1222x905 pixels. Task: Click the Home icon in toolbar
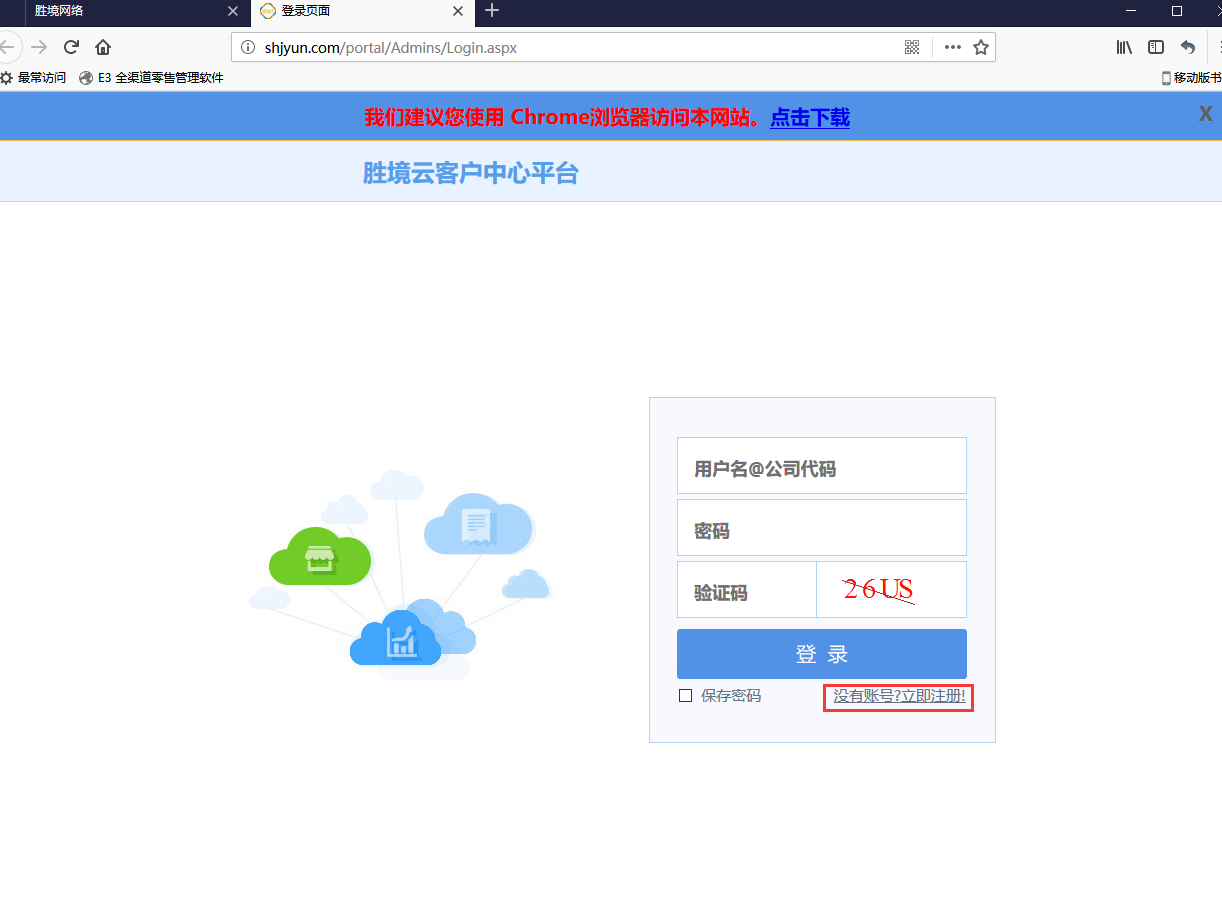point(103,47)
